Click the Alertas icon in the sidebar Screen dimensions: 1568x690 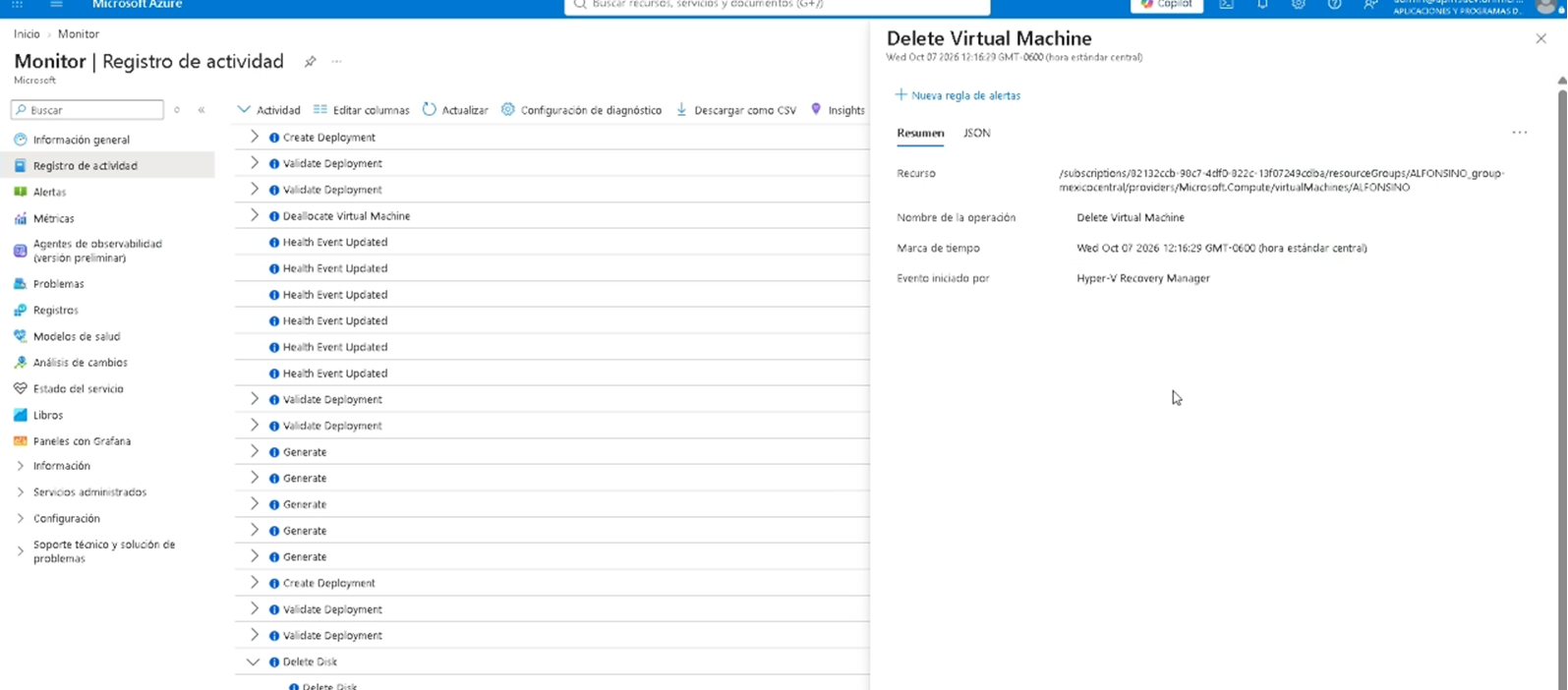coord(20,192)
